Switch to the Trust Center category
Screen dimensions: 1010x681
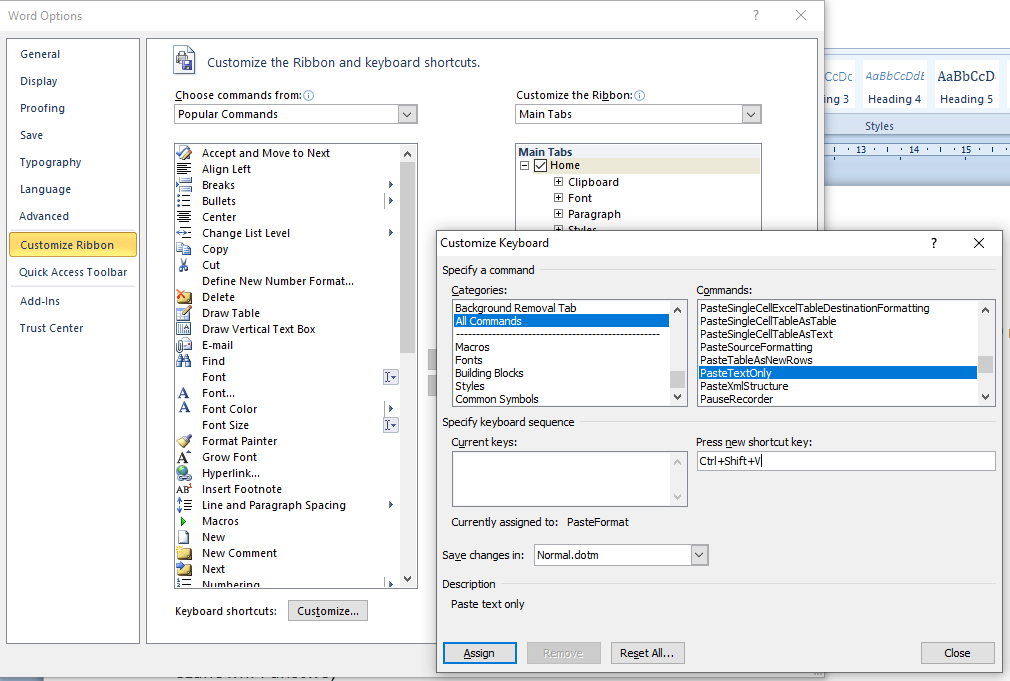pos(52,328)
